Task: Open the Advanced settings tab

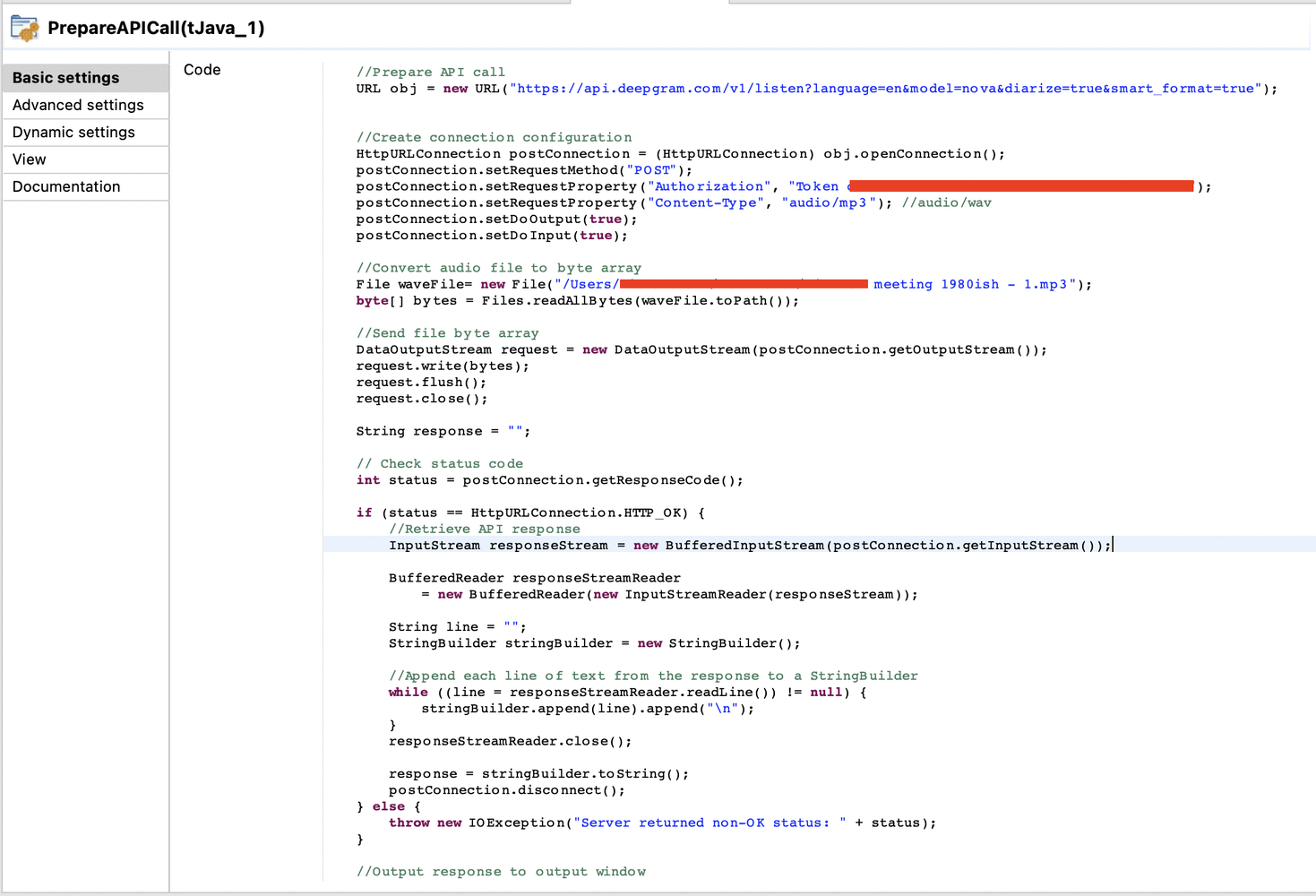Action: pos(78,105)
